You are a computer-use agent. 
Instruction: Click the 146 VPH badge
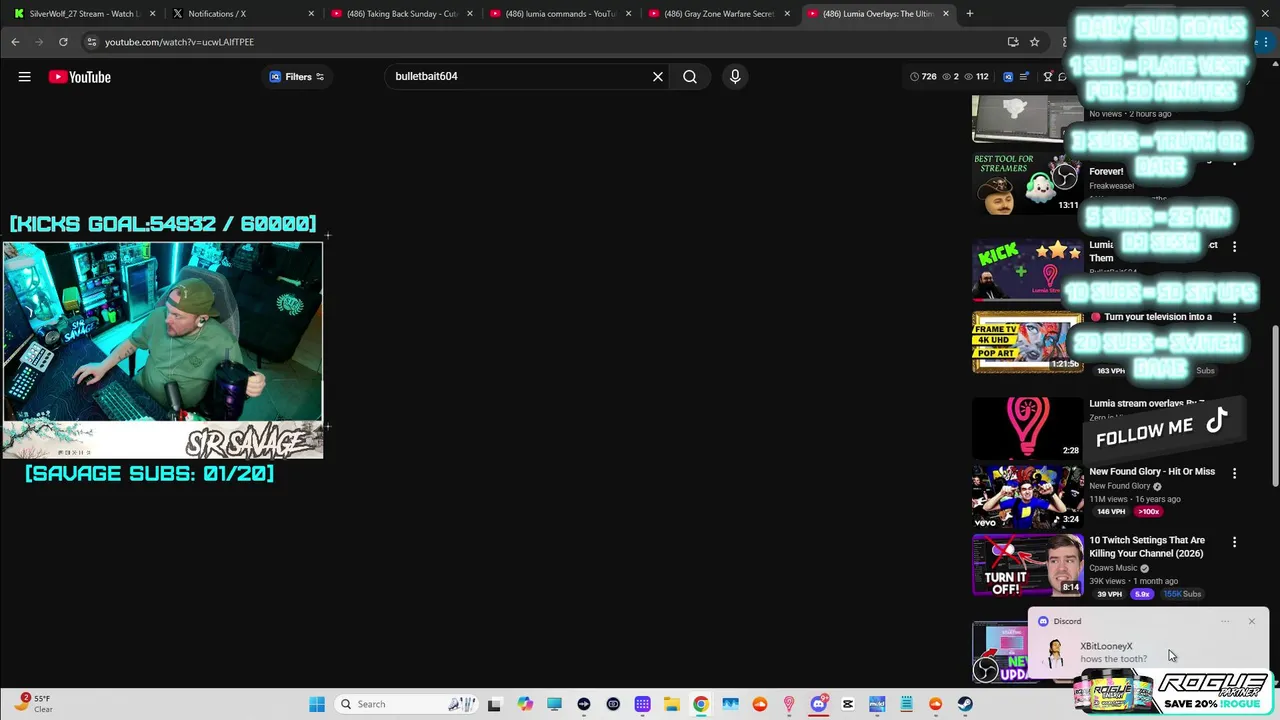point(1111,512)
